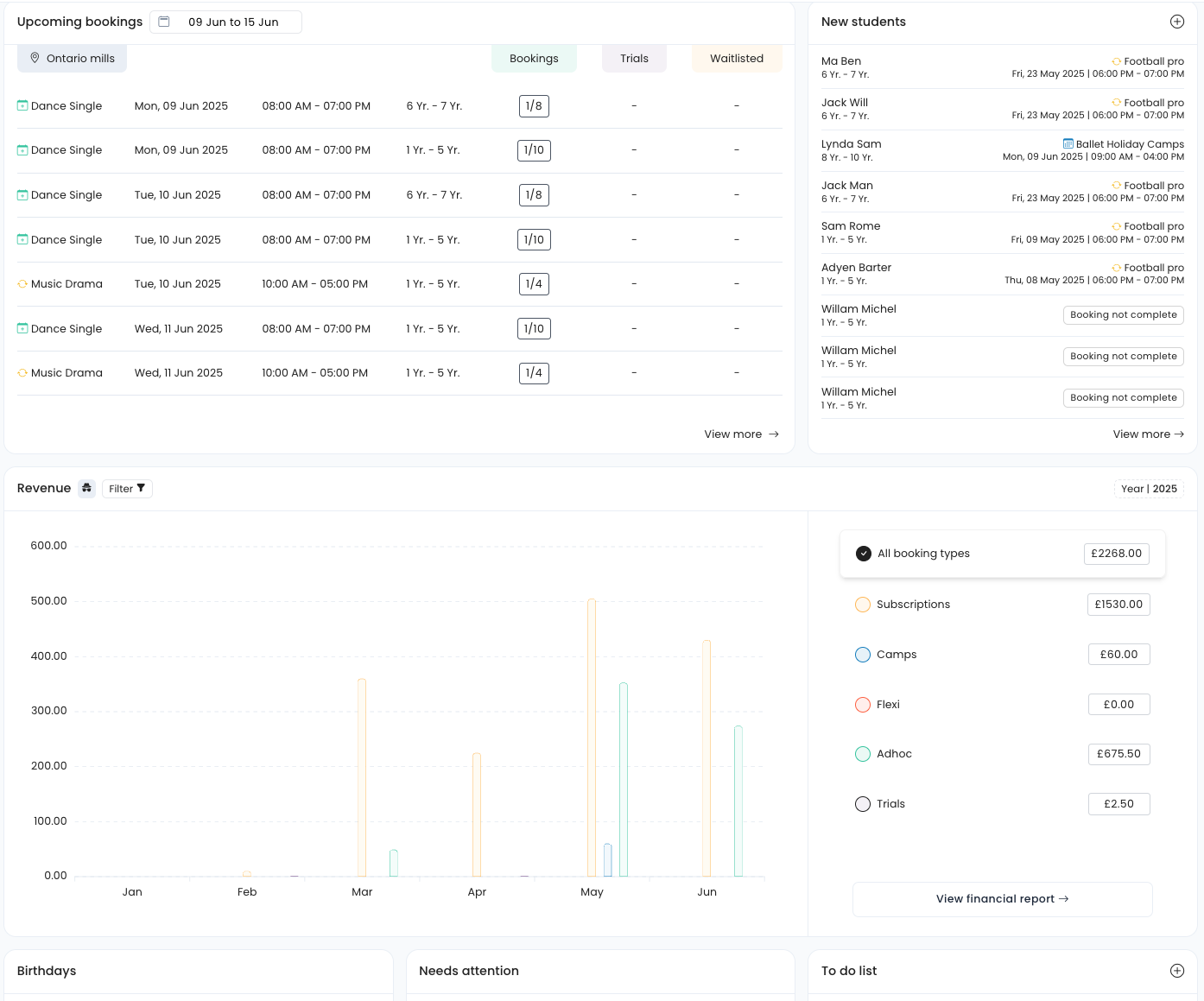1204x1001 pixels.
Task: Click student name Lynda Sam
Action: coord(852,144)
